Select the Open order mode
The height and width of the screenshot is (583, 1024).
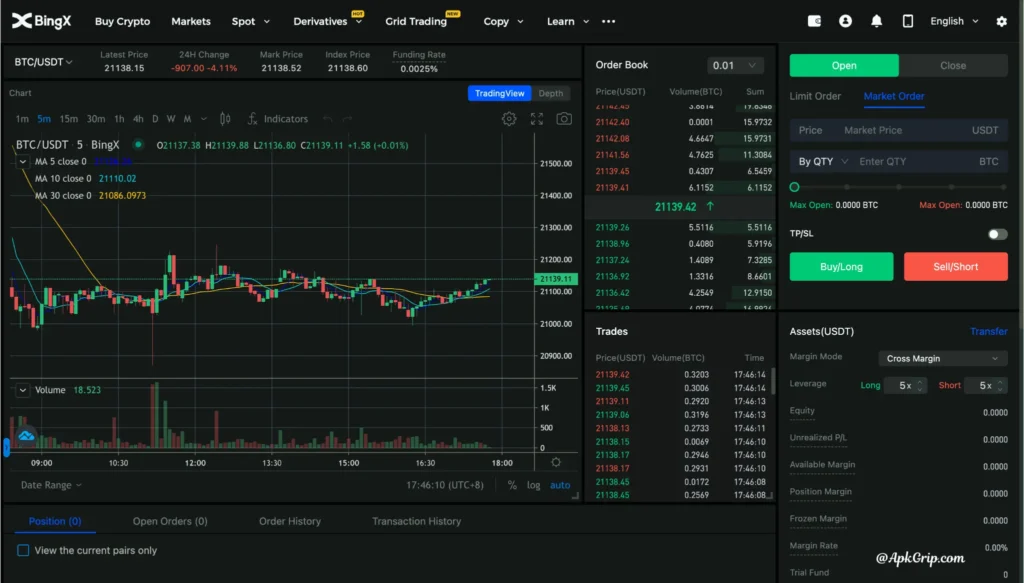(x=844, y=65)
